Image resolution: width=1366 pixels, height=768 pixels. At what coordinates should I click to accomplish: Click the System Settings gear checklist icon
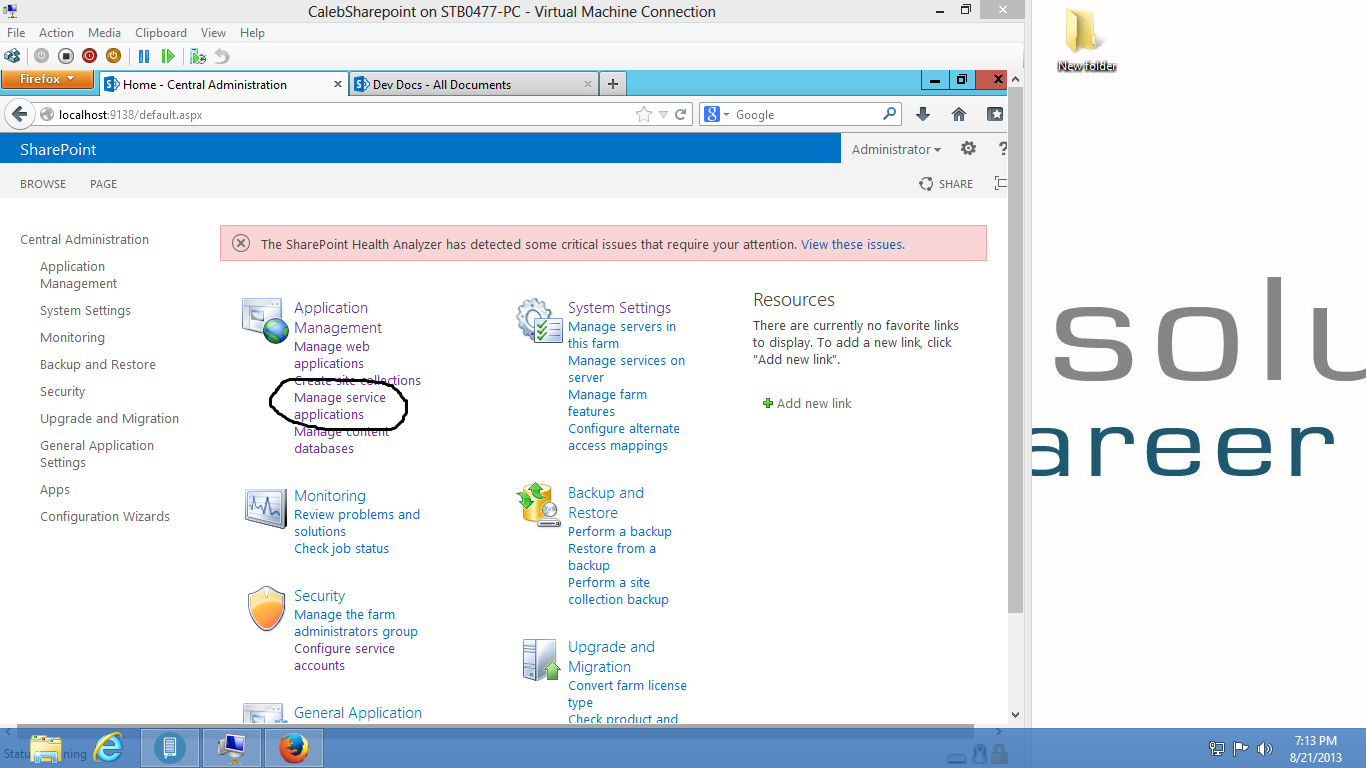click(x=539, y=320)
